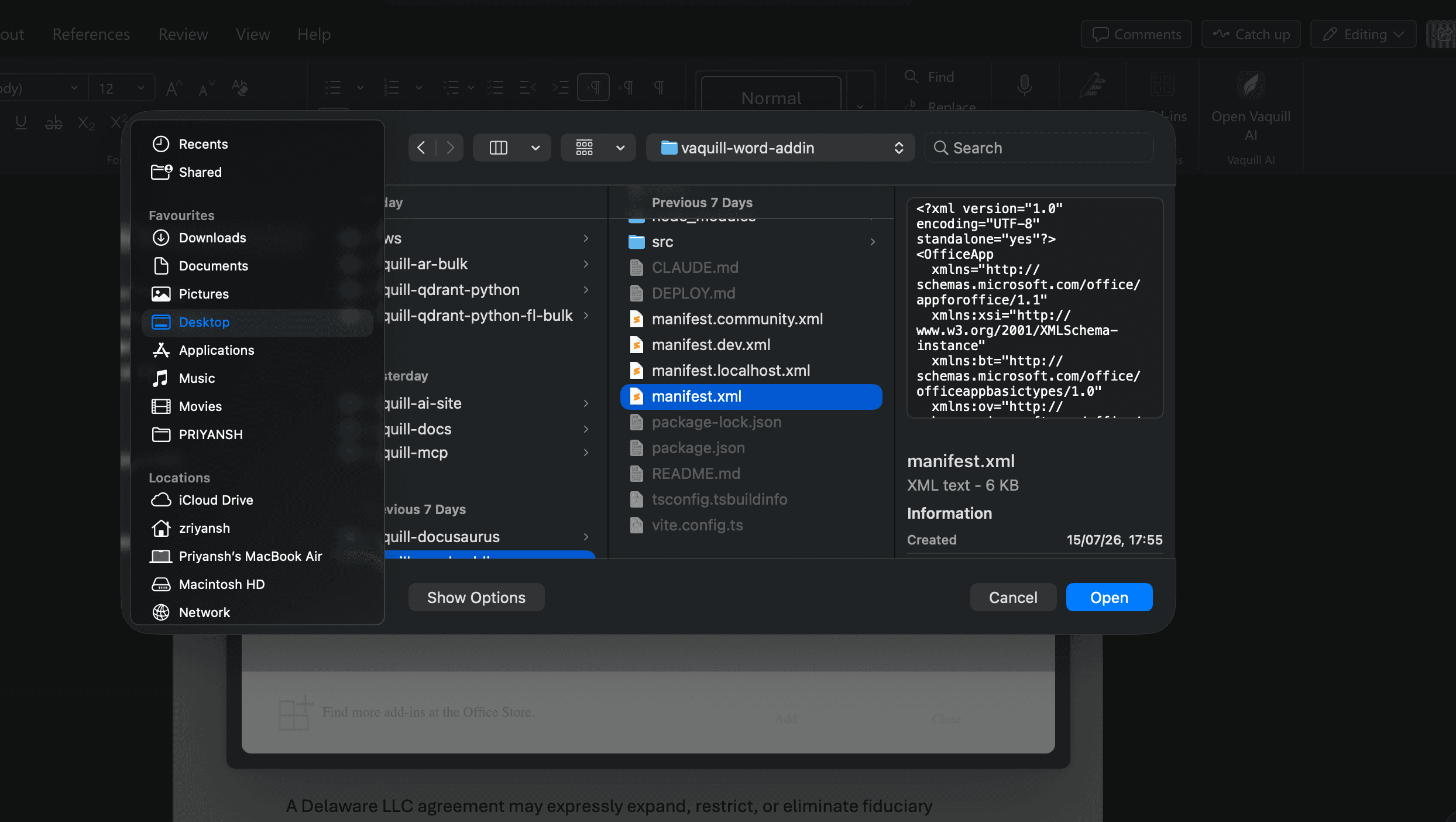The image size is (1456, 822).
Task: Toggle numbered list in Word ribbon
Action: [x=392, y=88]
